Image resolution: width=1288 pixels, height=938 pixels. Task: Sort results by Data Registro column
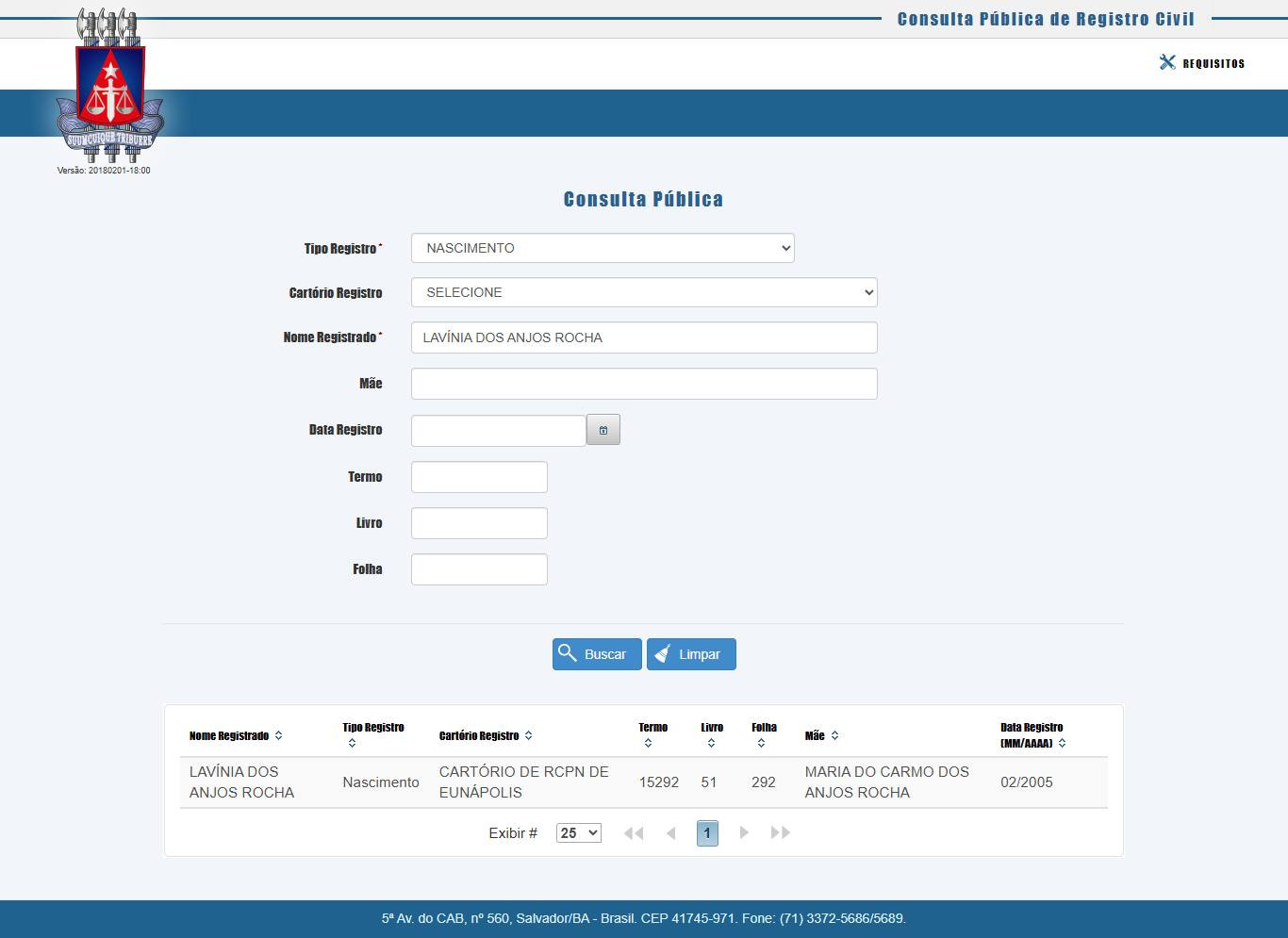coord(1062,743)
